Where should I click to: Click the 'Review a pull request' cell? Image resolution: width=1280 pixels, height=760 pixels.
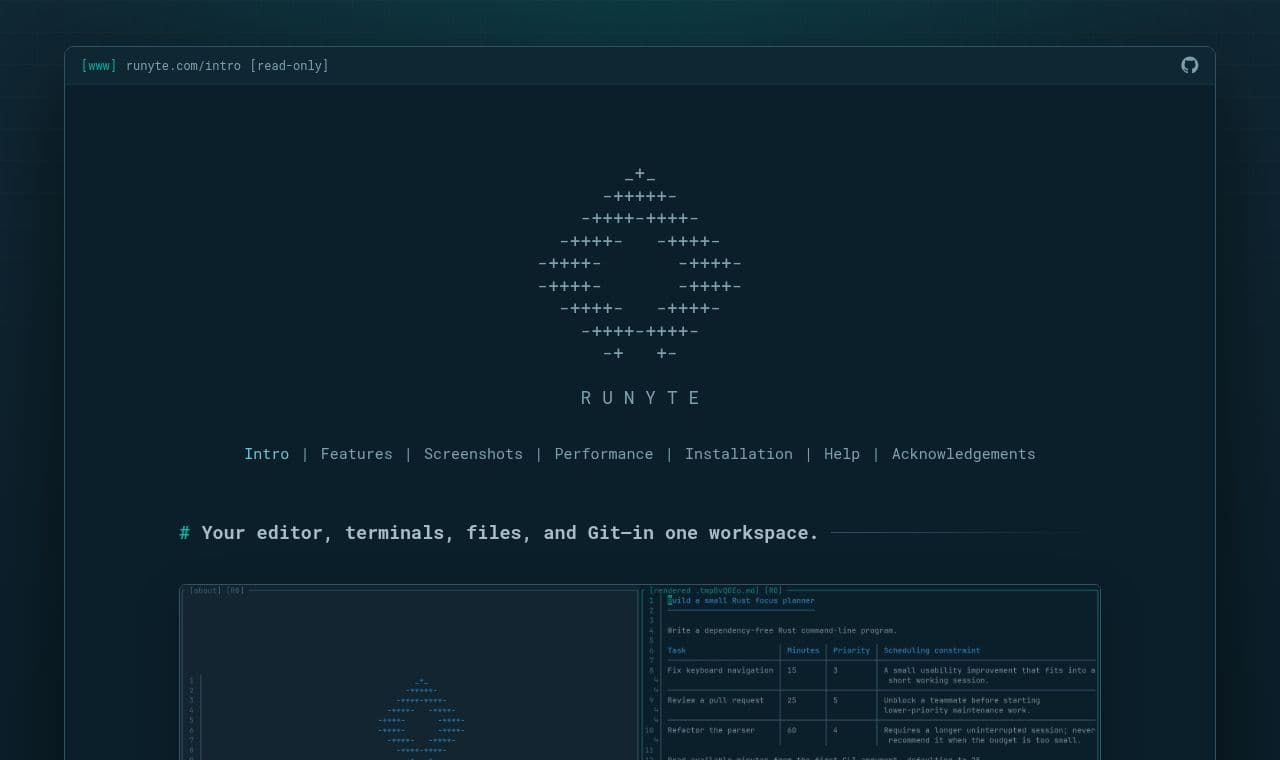717,700
